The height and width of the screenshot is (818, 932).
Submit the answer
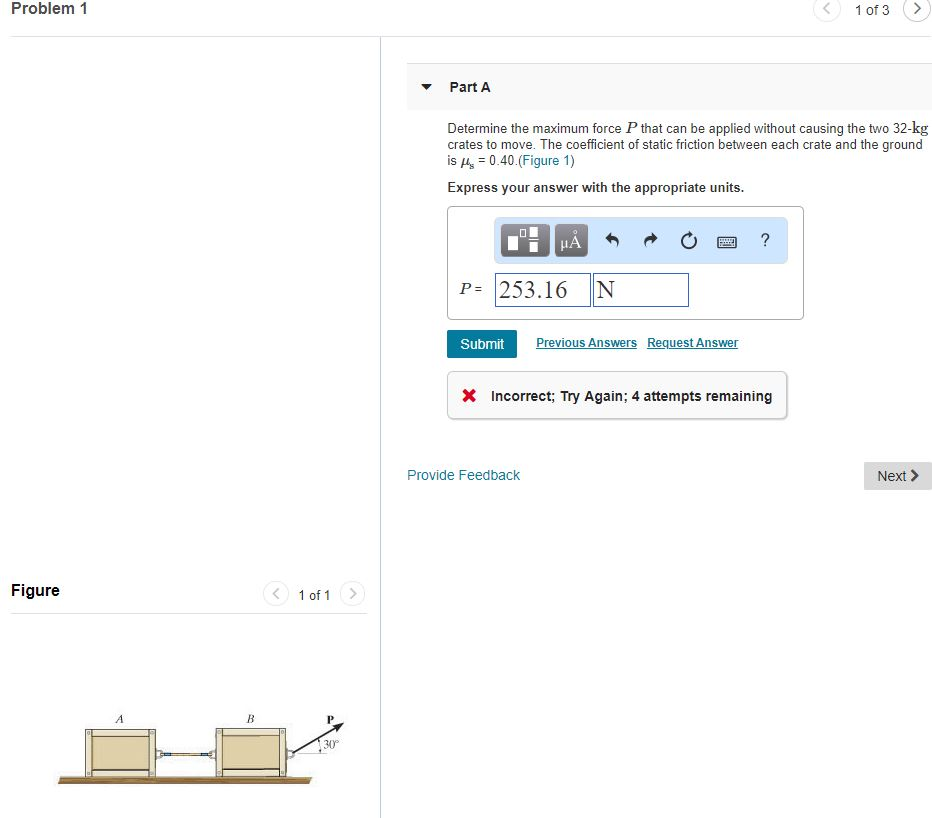tap(482, 343)
